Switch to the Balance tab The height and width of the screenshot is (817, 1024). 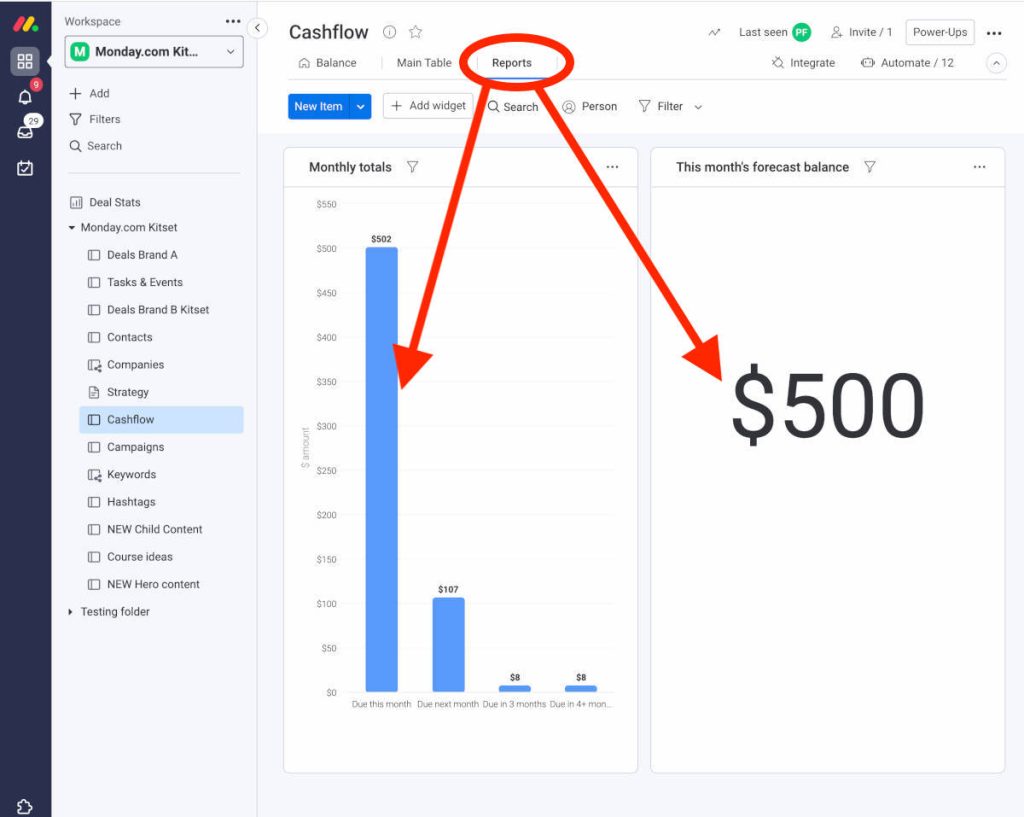pos(327,63)
